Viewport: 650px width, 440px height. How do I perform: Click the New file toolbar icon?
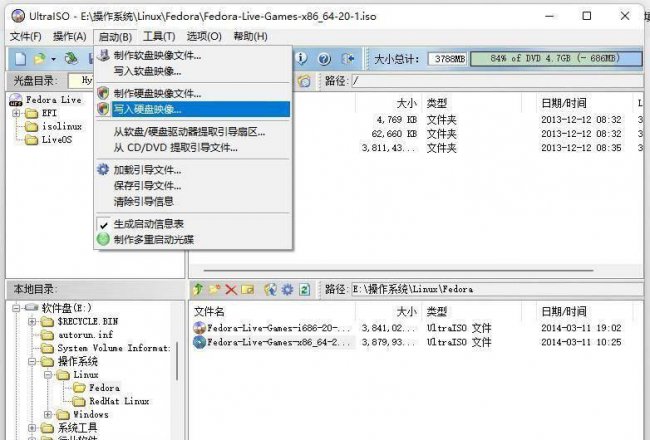coord(20,59)
